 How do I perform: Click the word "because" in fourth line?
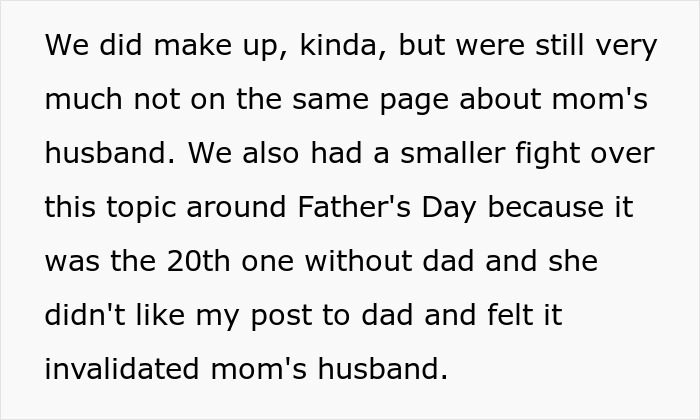pos(561,208)
